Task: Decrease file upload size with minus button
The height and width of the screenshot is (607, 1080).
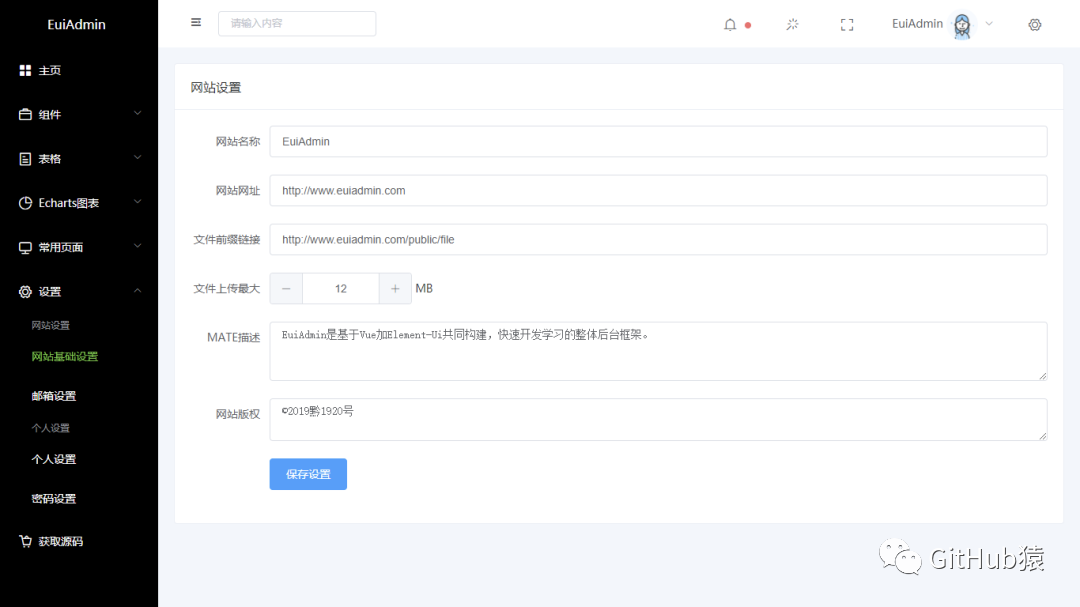Action: pyautogui.click(x=286, y=289)
